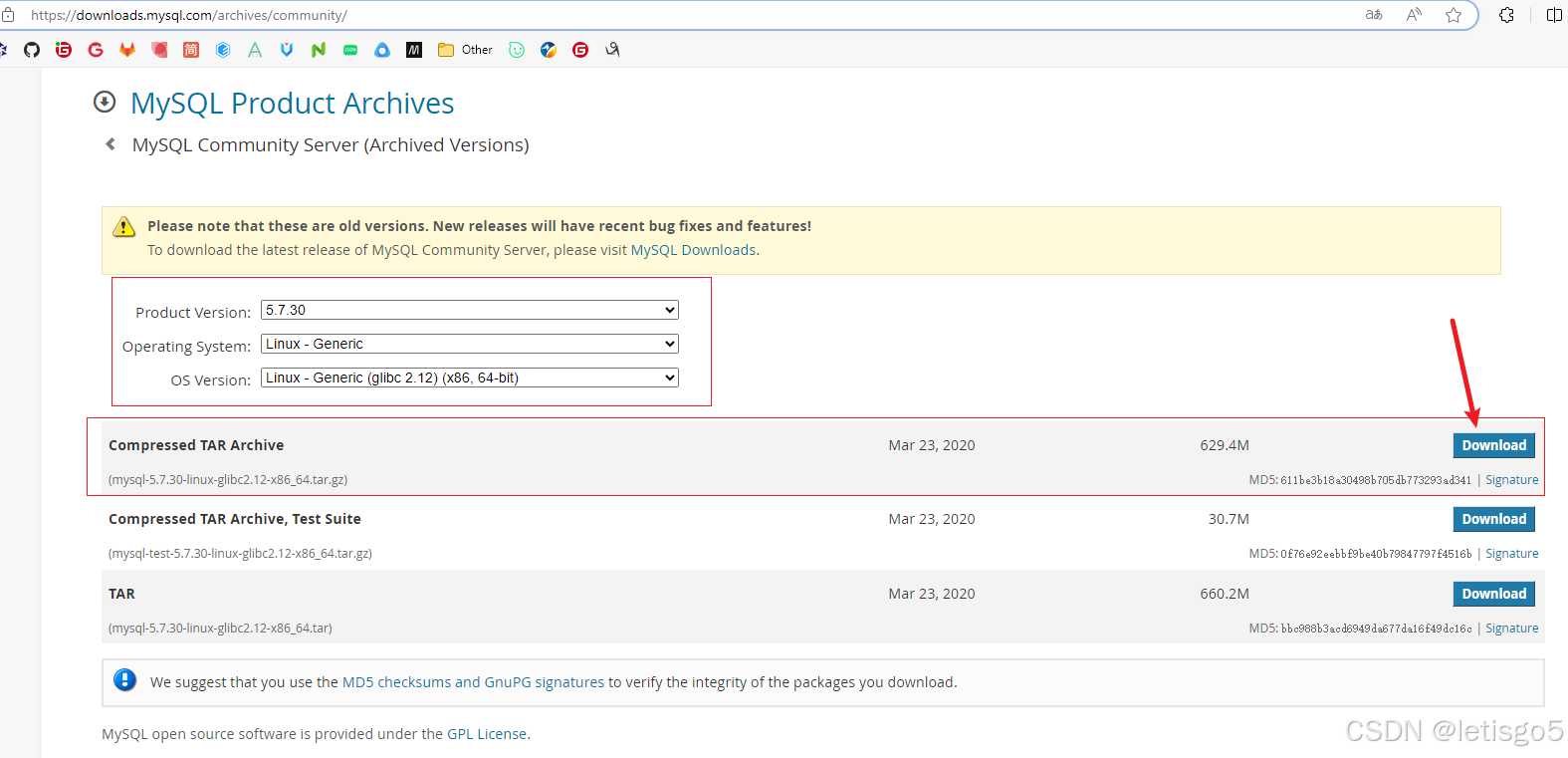The width and height of the screenshot is (1568, 758).
Task: Download the Test Suite archive 30.7M
Action: (x=1493, y=519)
